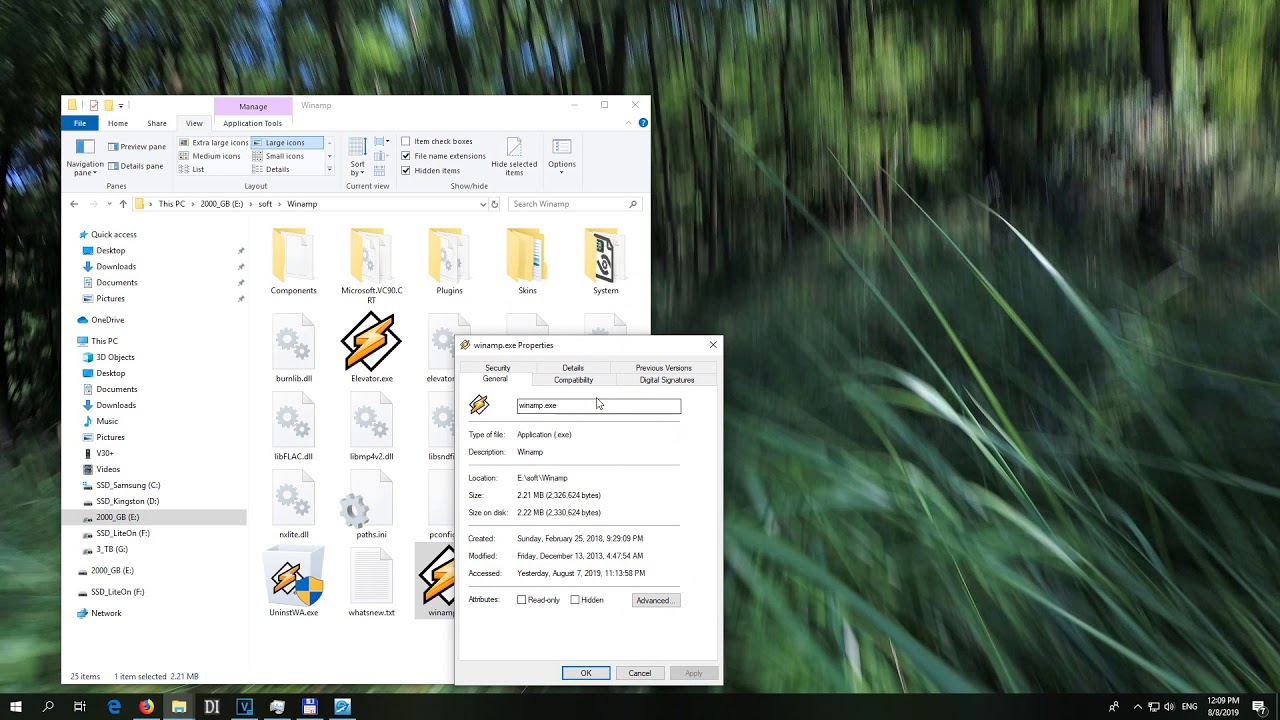Select the List layout option

pyautogui.click(x=191, y=169)
